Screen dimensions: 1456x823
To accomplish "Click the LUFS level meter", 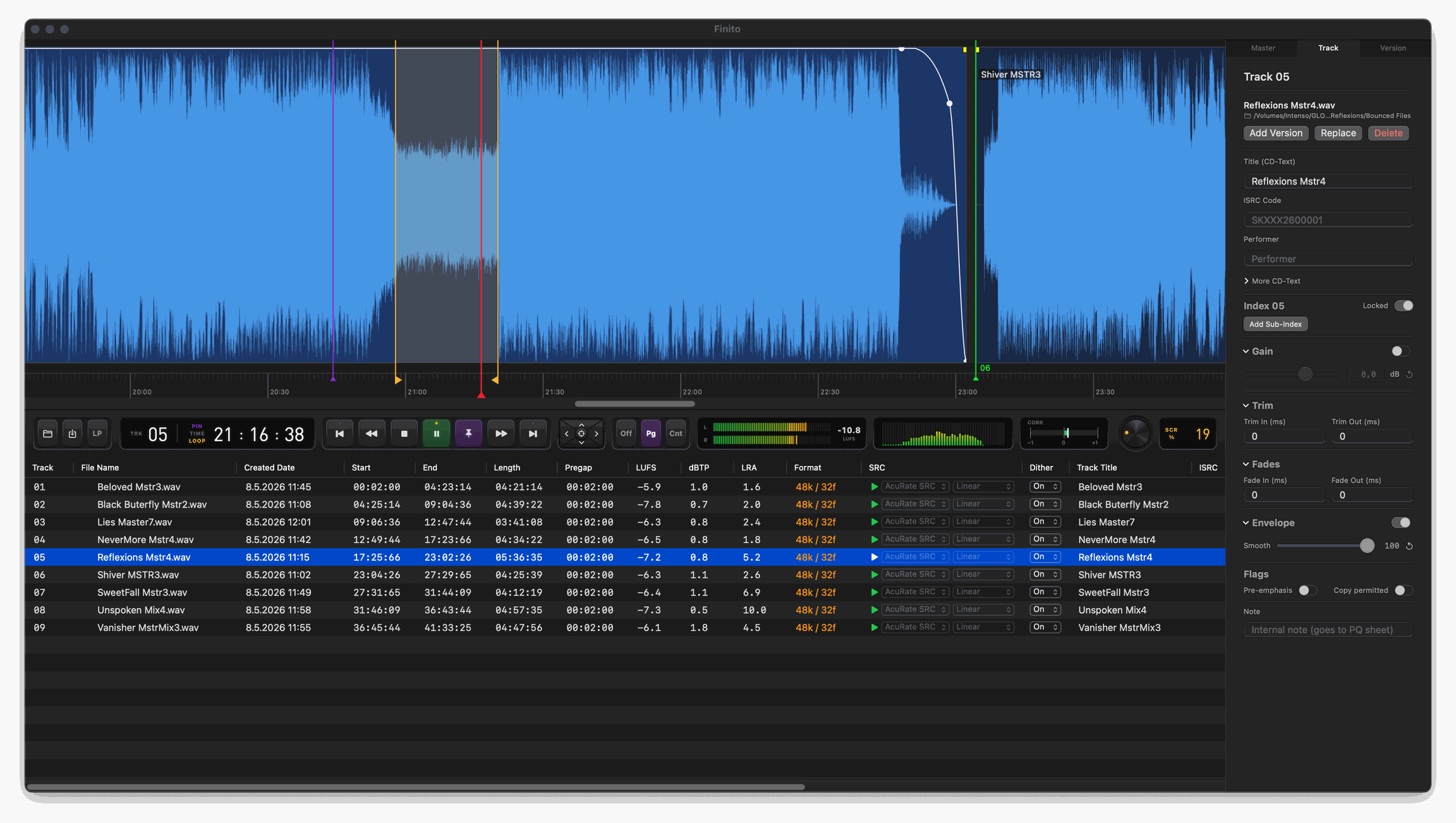I will (781, 434).
